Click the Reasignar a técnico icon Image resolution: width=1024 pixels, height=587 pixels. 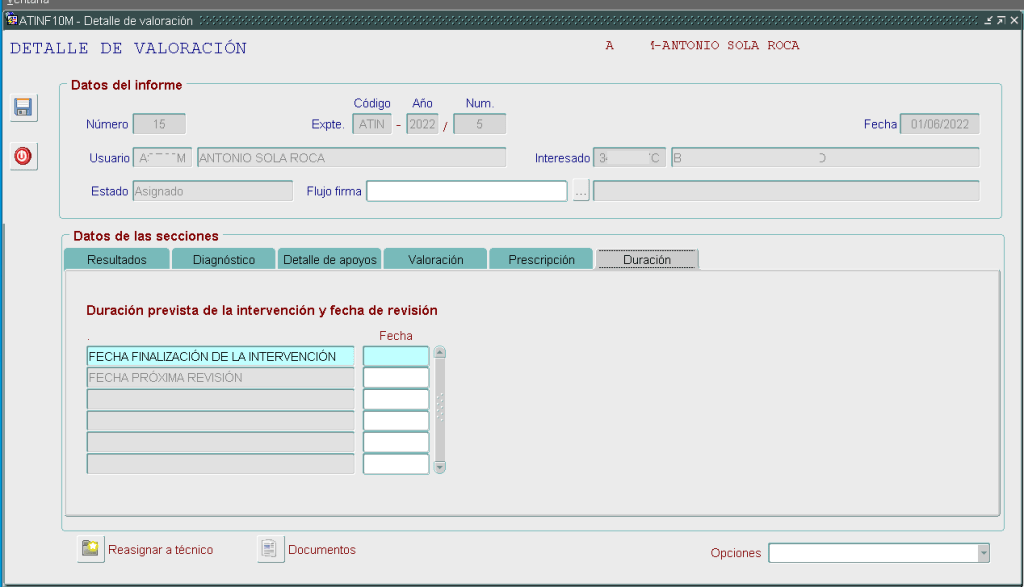[91, 549]
